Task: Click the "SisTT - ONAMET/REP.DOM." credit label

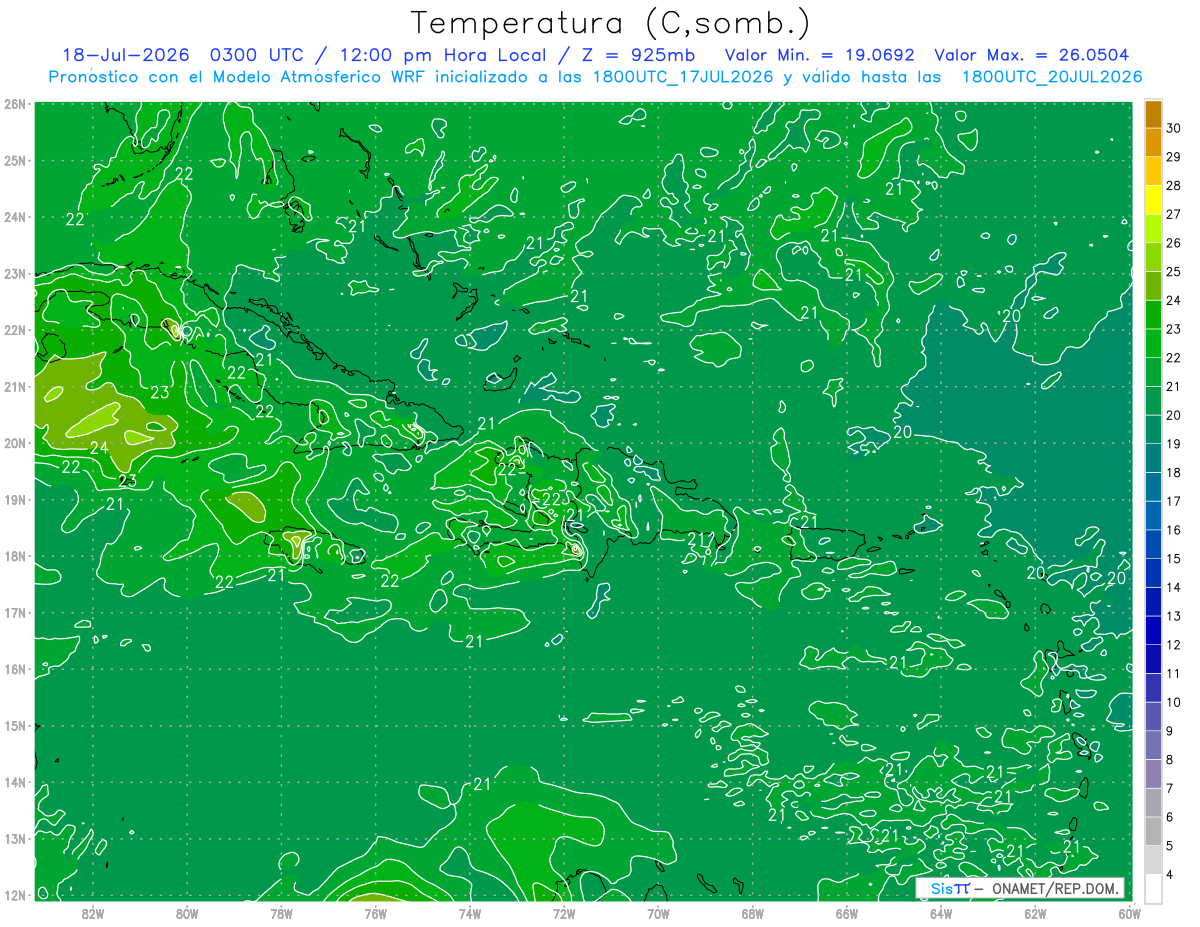Action: tap(1019, 888)
